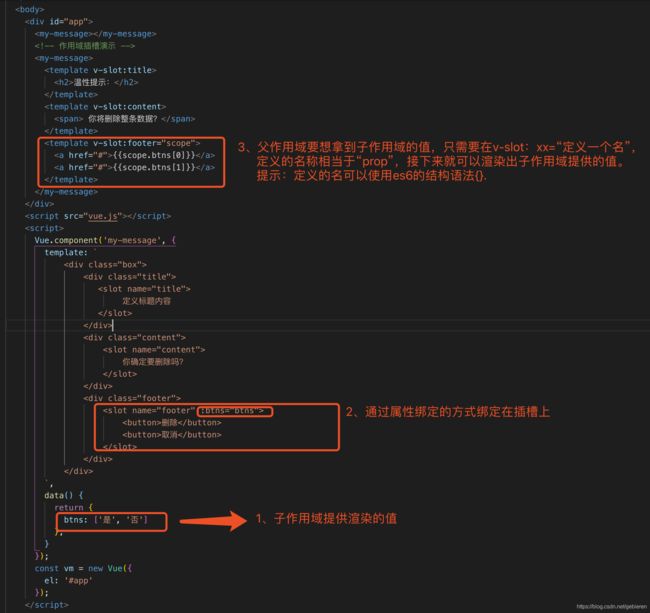The height and width of the screenshot is (613, 650).
Task: Click the <template v-slot:content> line
Action: 105,107
